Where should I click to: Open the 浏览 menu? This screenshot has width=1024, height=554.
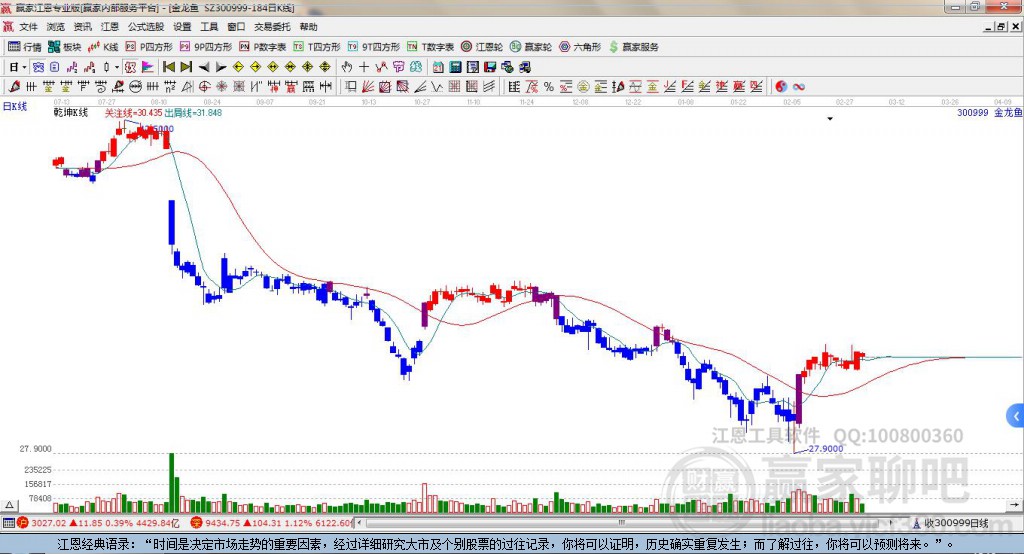pos(56,27)
